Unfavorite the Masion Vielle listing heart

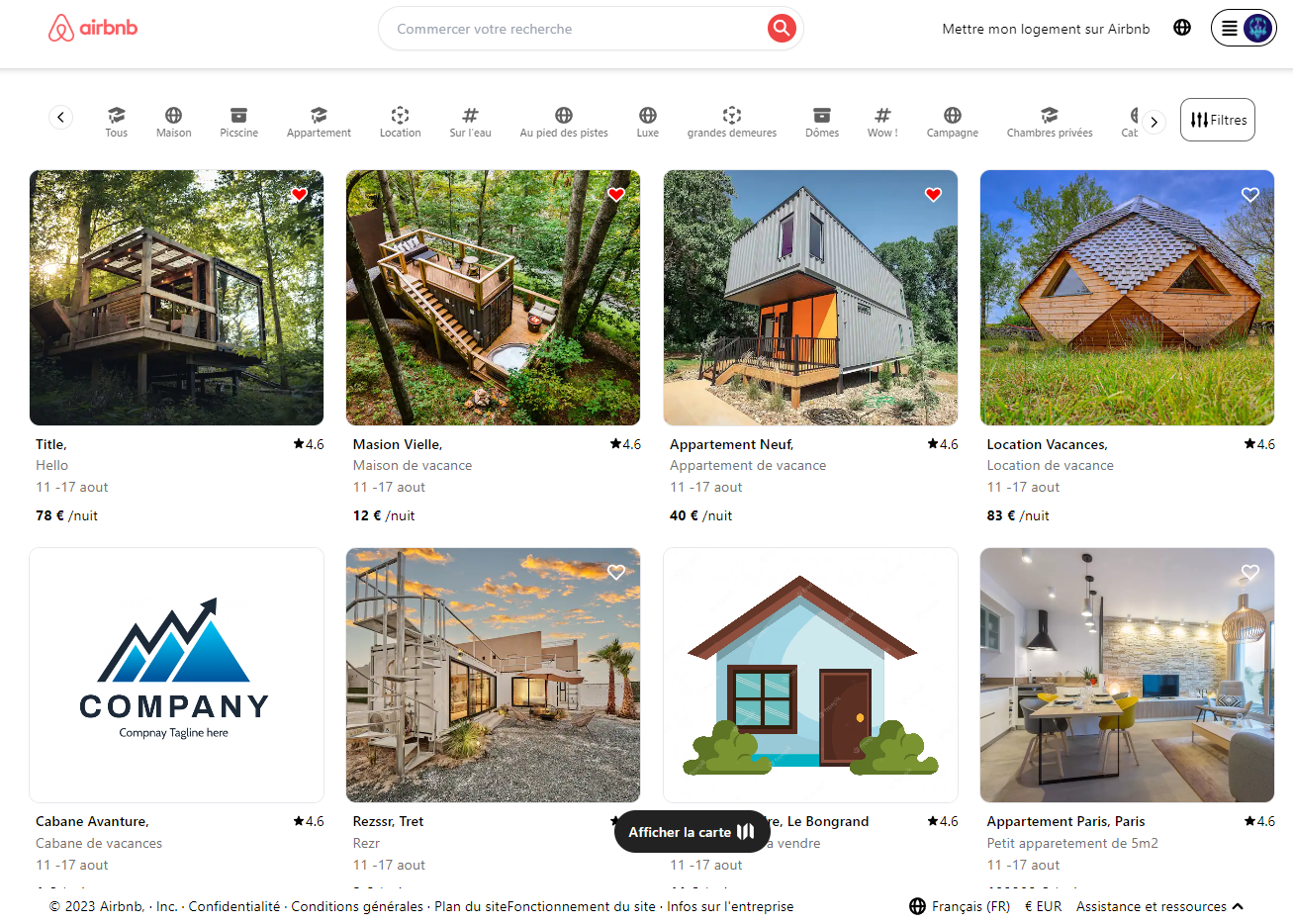615,195
